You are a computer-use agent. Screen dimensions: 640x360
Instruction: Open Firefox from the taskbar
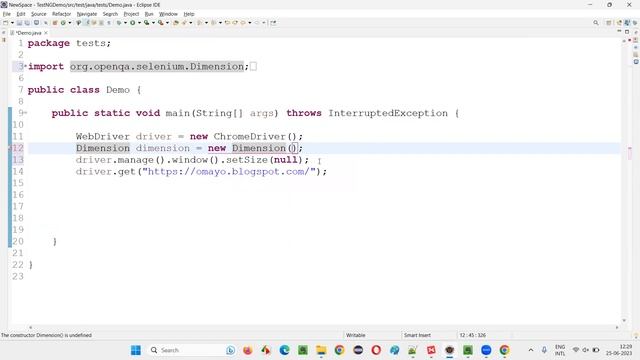click(247, 350)
